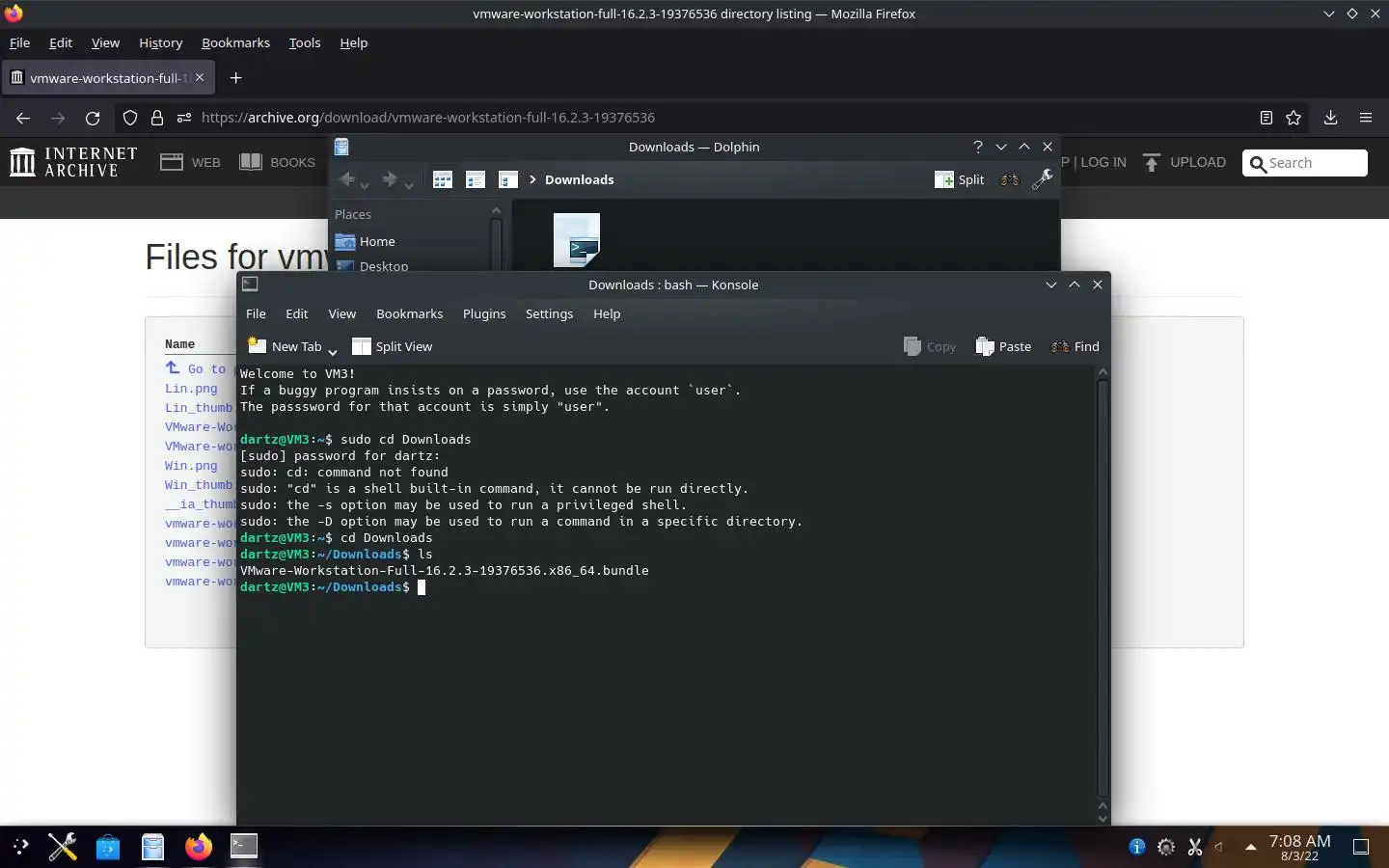Click Downloads breadcrumb in Dolphin
The width and height of the screenshot is (1389, 868).
click(579, 179)
